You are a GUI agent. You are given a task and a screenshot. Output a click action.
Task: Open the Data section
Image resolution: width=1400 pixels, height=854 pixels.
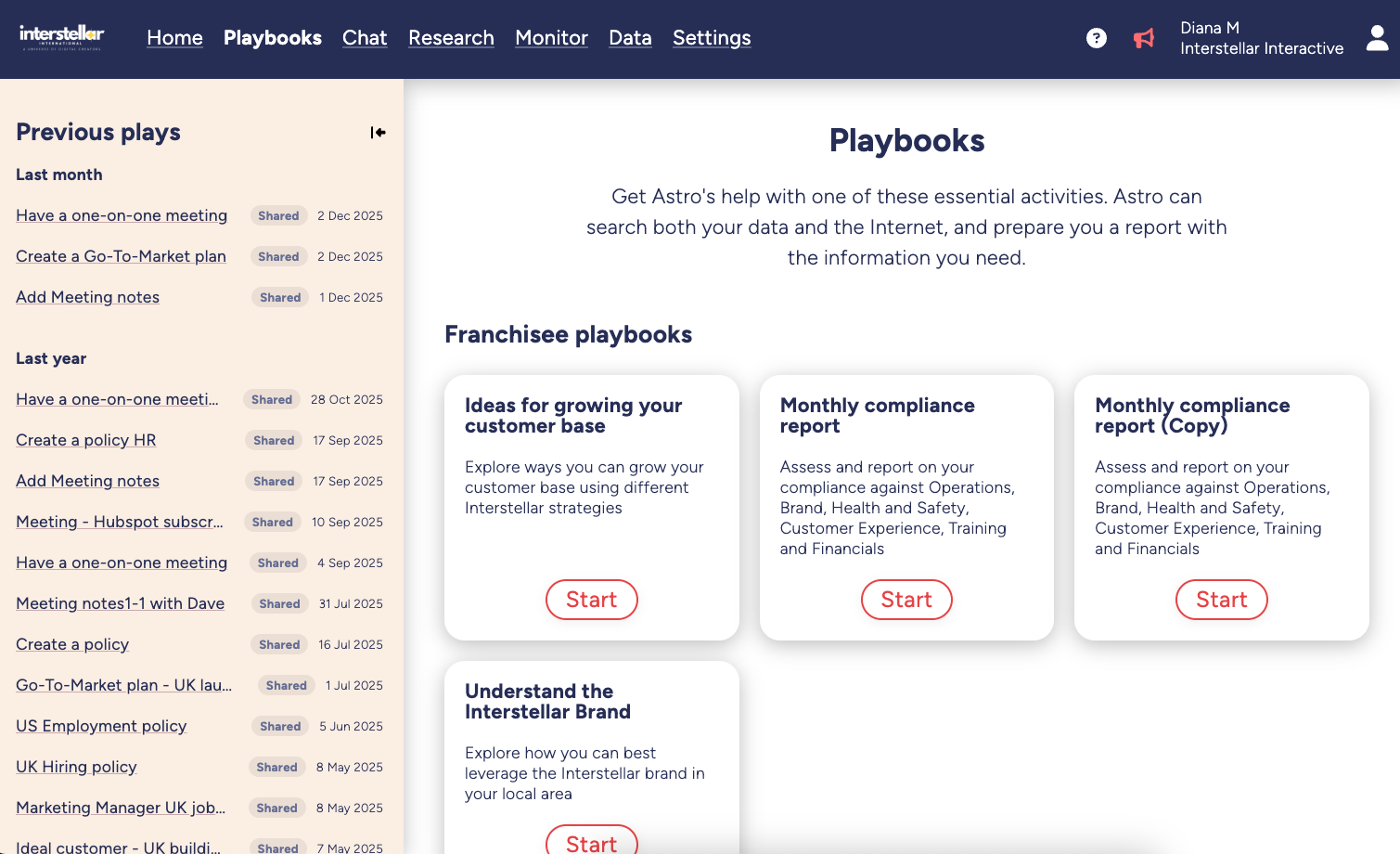click(x=630, y=38)
